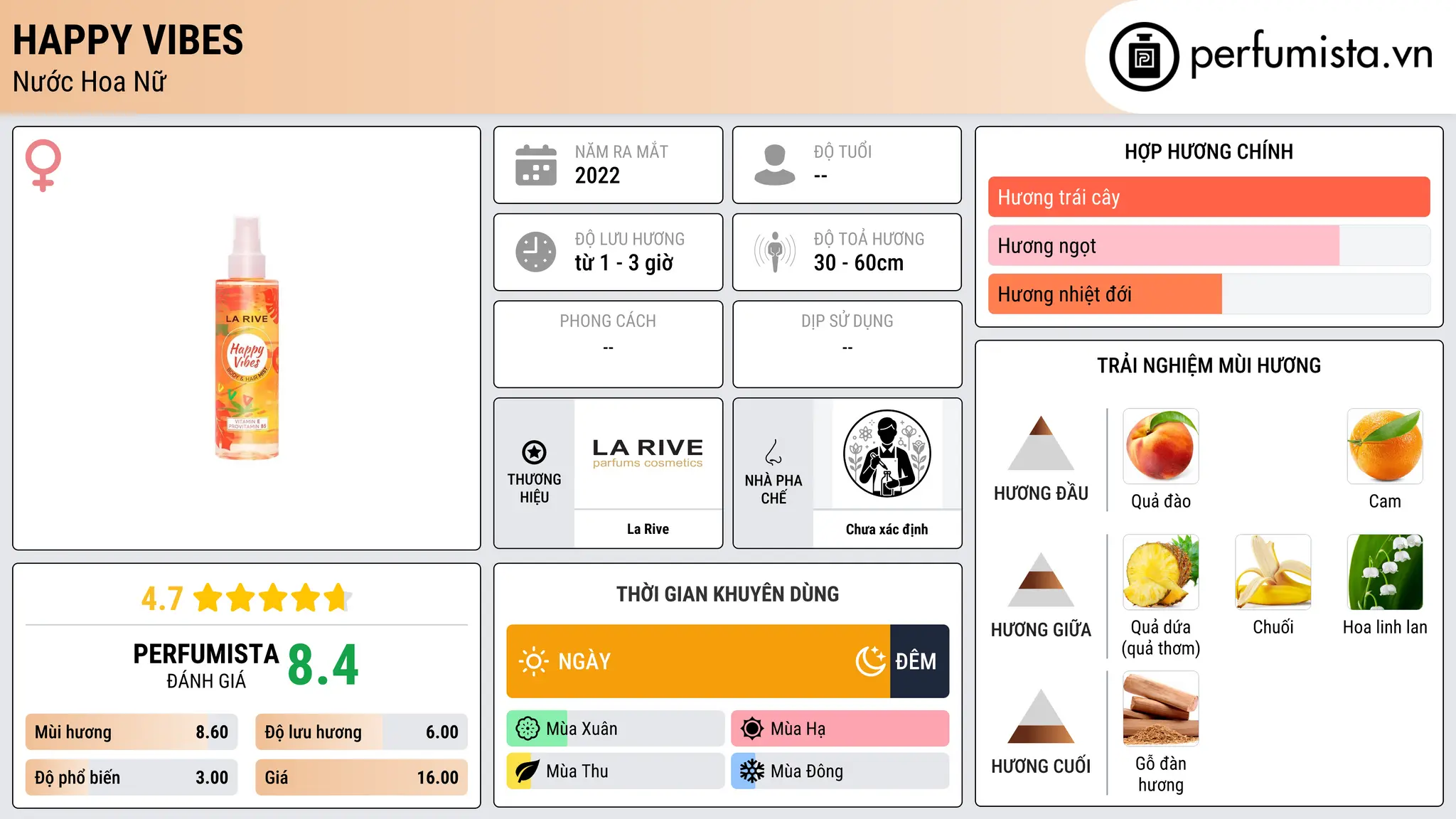Click the HỢP HƯƠNG CHÍNH heading
This screenshot has width=1456, height=819.
(x=1209, y=151)
